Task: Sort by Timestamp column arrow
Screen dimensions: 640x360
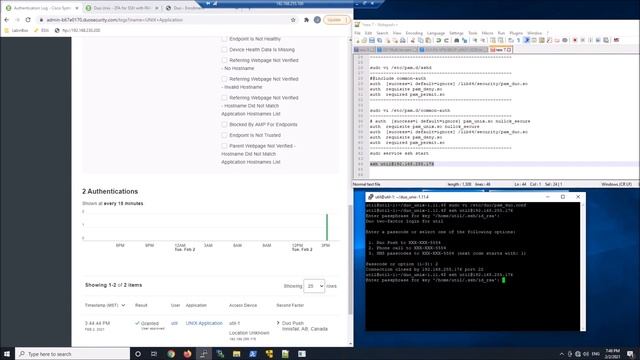Action: tap(123, 305)
